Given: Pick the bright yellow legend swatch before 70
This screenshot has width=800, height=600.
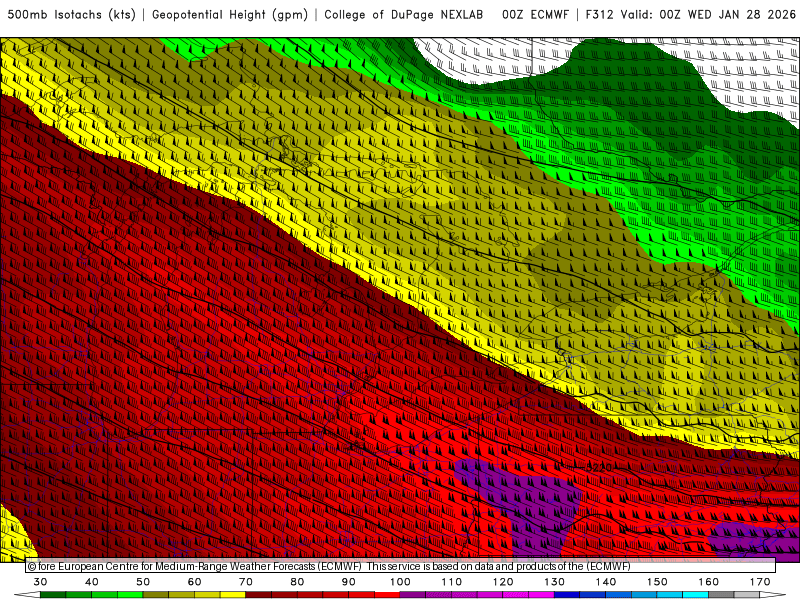Looking at the screenshot, I should (x=233, y=595).
